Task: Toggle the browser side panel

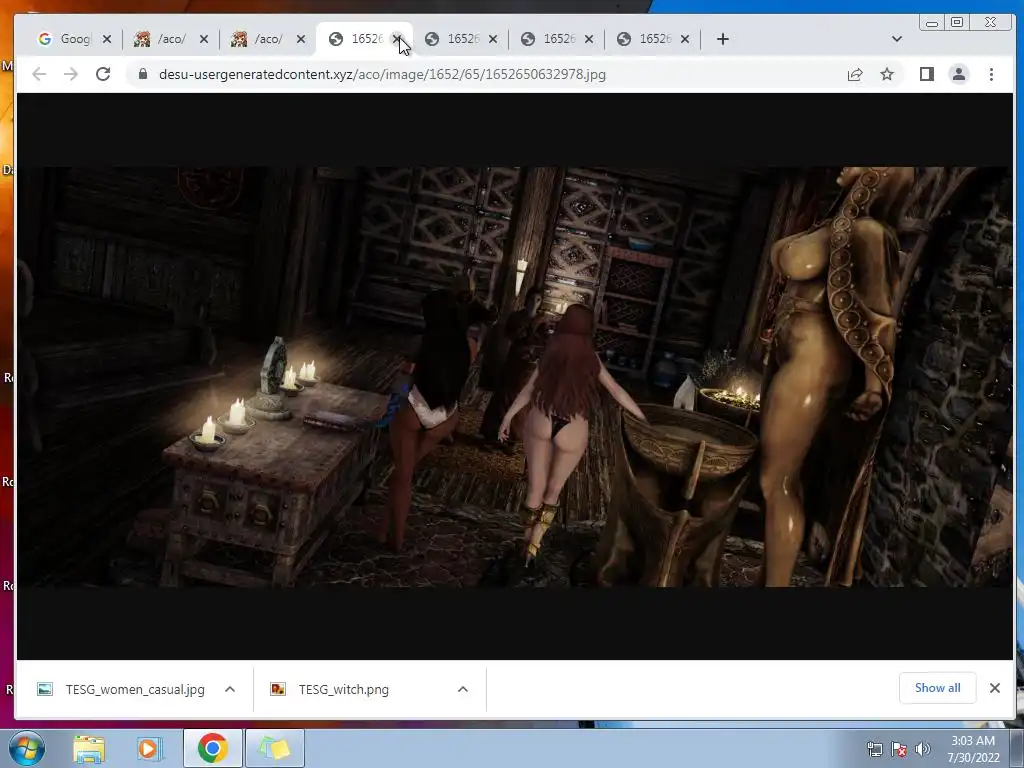Action: (x=927, y=74)
